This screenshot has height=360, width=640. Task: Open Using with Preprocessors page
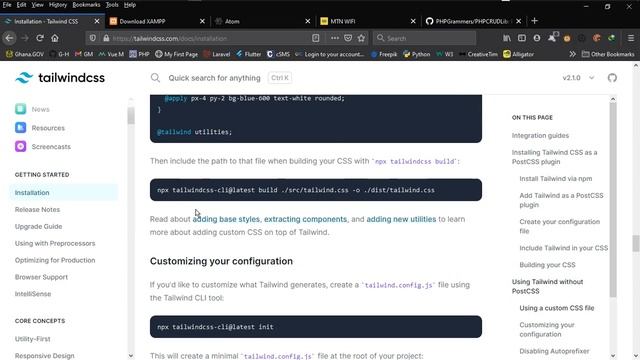[x=55, y=243]
